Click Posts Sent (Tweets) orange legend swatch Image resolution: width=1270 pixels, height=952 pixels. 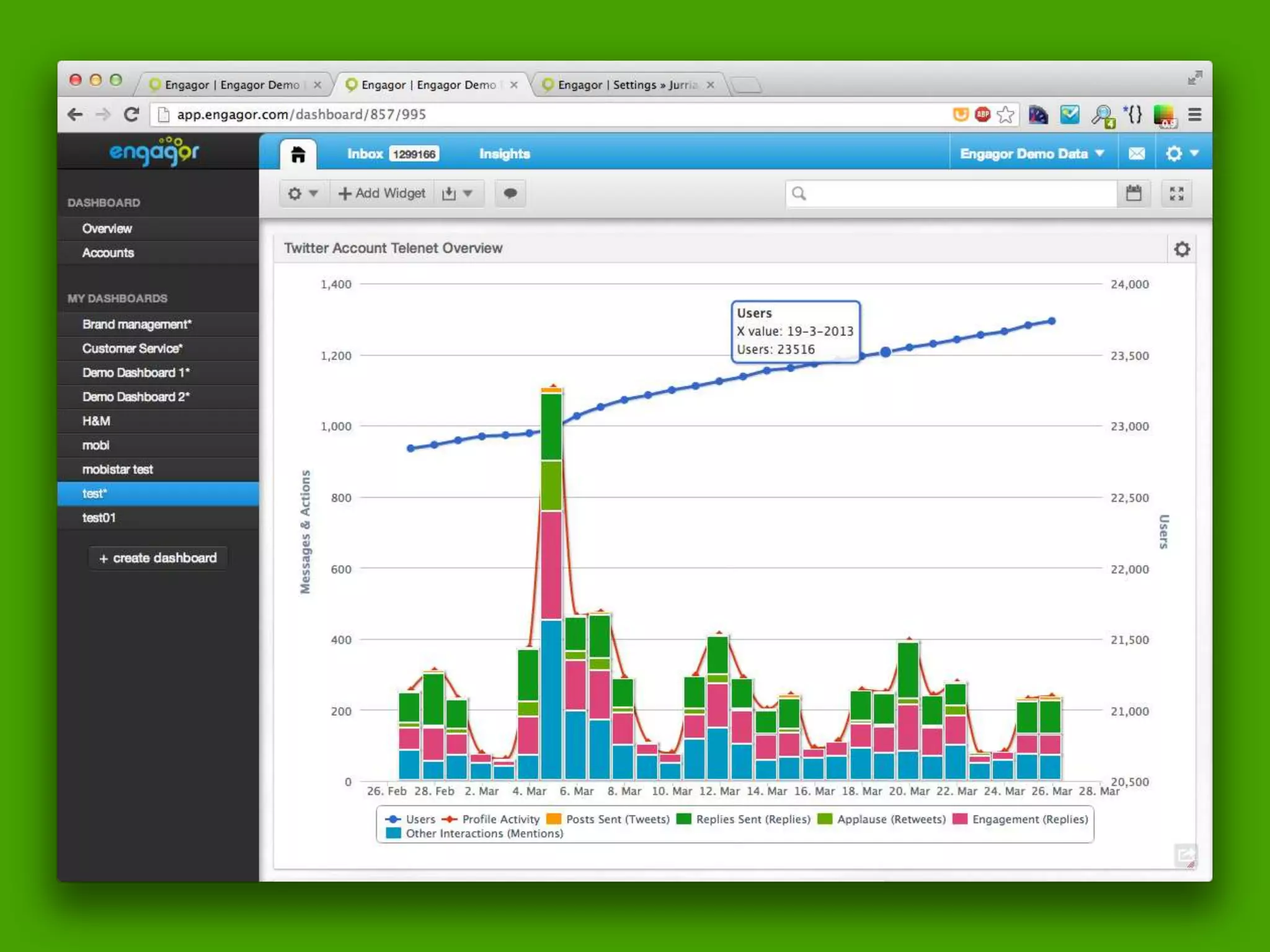tap(554, 819)
